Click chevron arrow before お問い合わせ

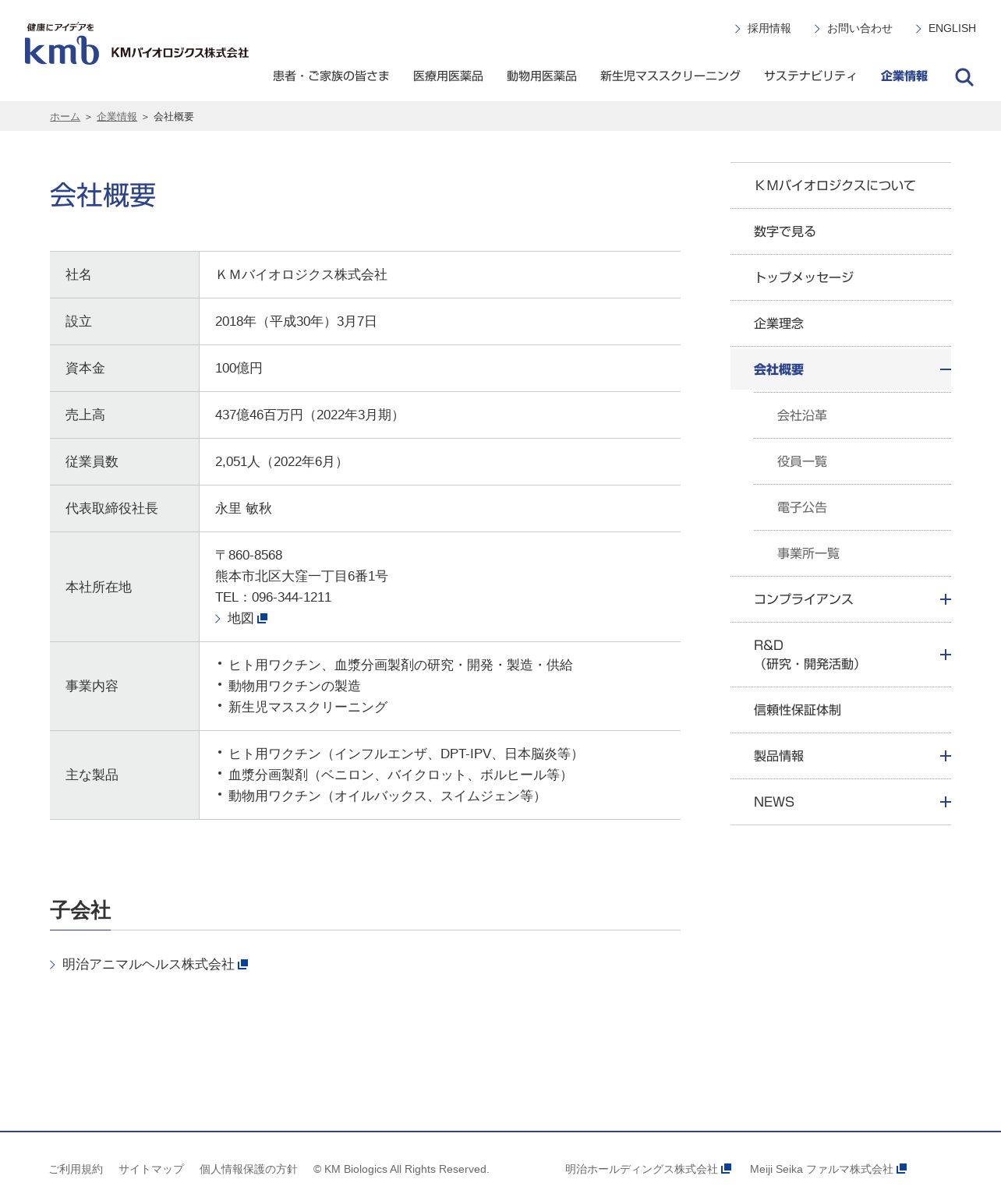817,29
